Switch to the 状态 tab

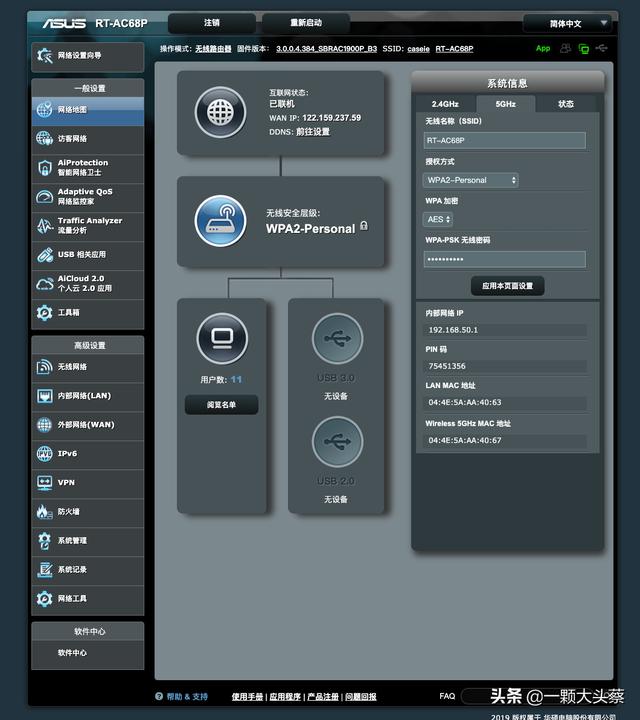pos(566,104)
